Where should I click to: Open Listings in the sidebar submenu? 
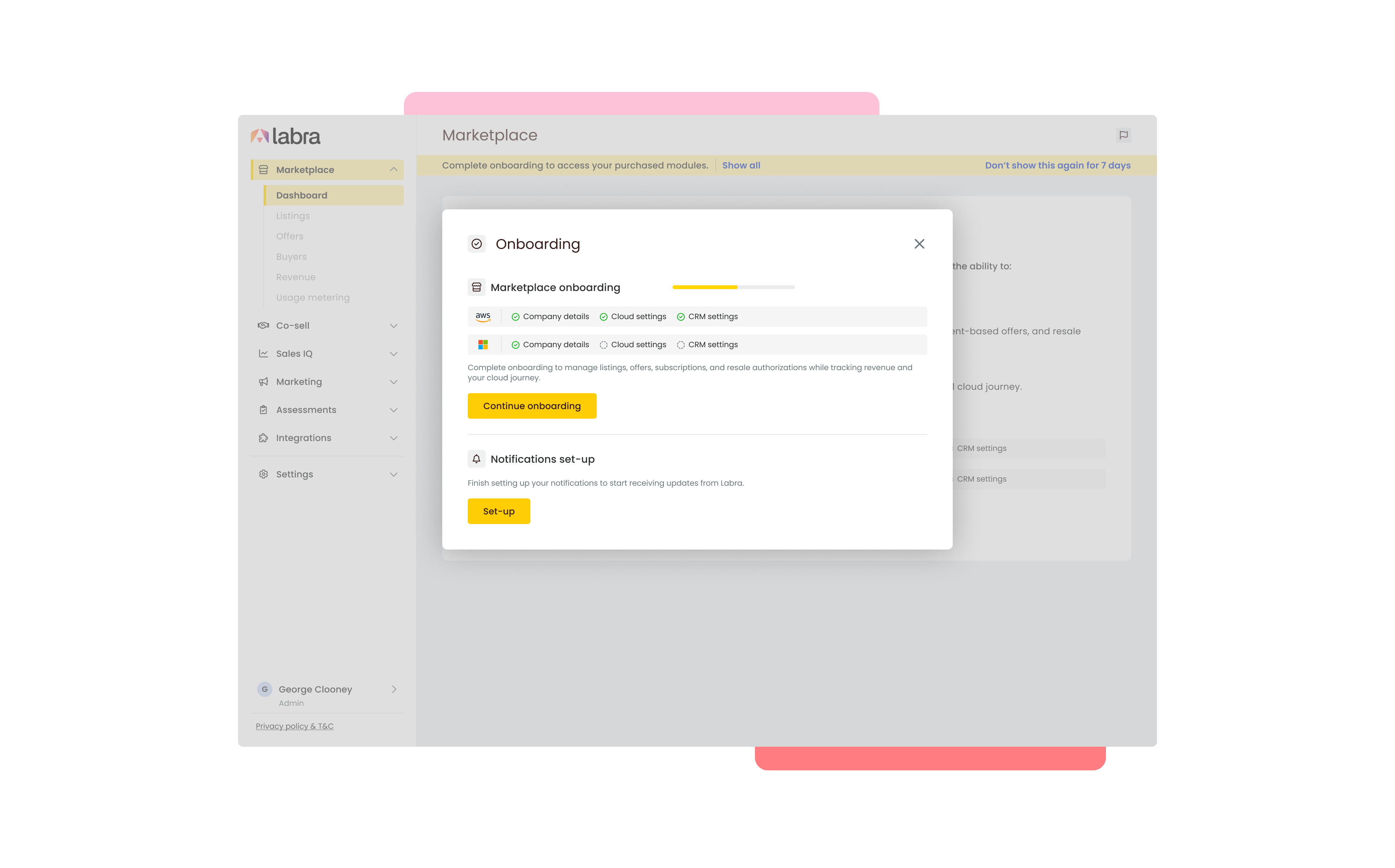(293, 216)
